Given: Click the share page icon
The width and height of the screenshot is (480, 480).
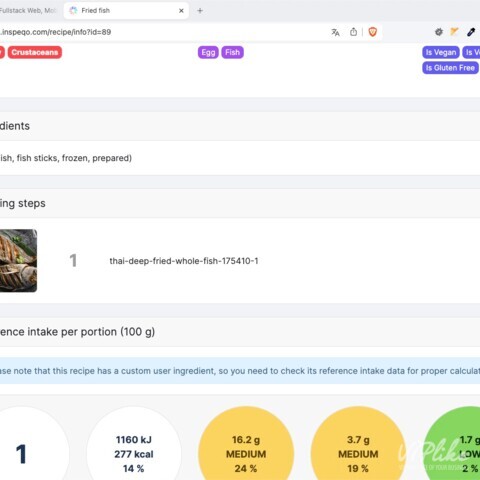Looking at the screenshot, I should pos(353,32).
